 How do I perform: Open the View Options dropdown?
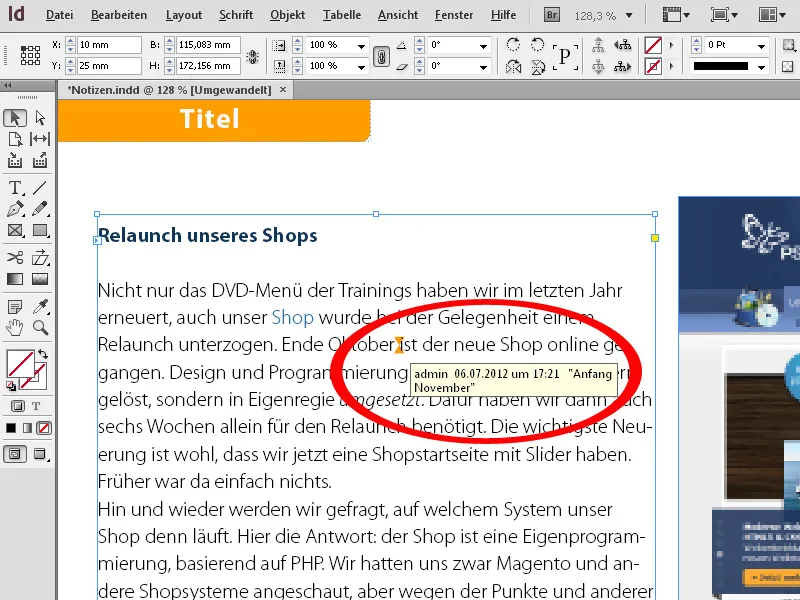point(676,15)
